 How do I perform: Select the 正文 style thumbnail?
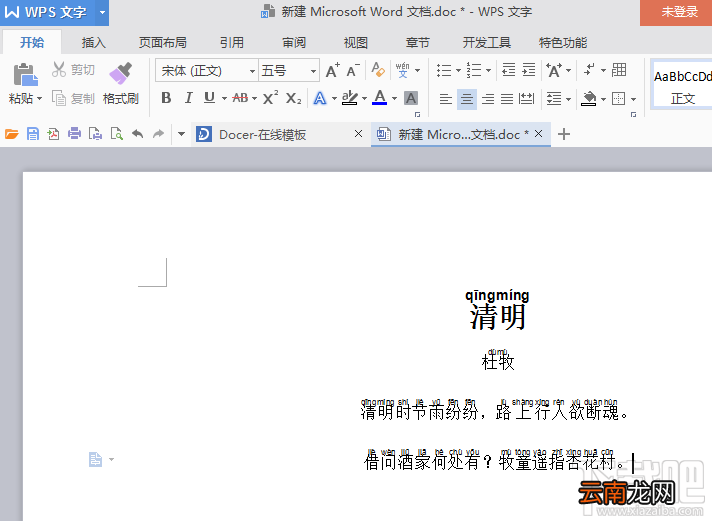tap(682, 84)
